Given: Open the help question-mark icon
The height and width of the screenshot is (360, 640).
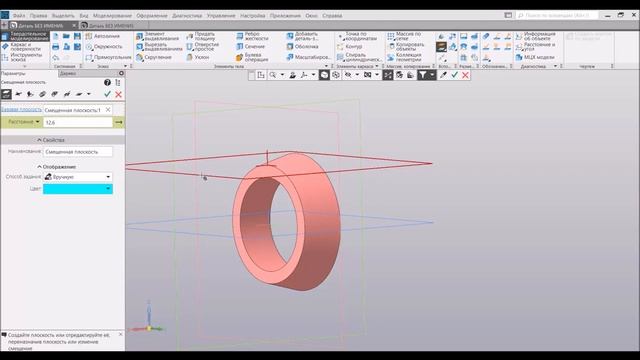Looking at the screenshot, I should click(x=107, y=82).
